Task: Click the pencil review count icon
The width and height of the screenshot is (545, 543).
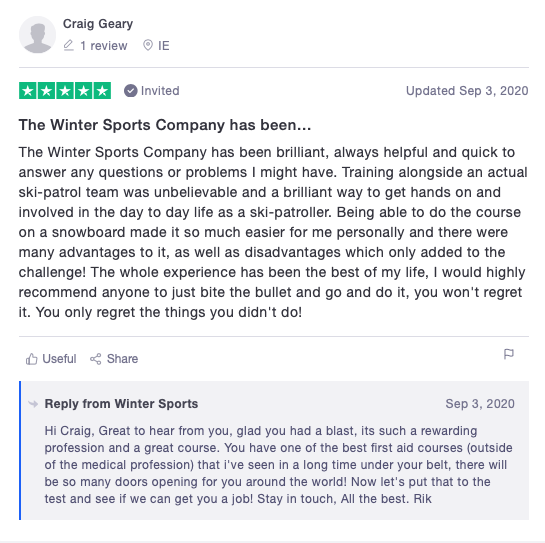Action: 68,46
